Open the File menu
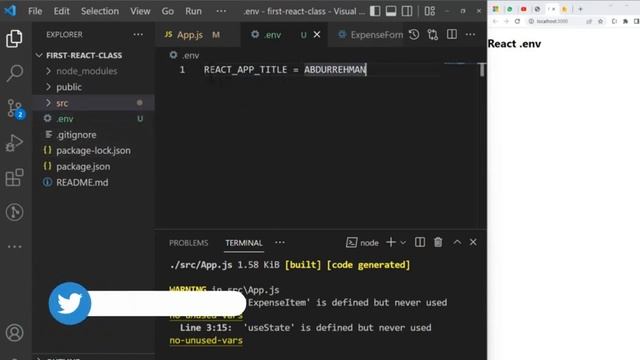 point(35,11)
